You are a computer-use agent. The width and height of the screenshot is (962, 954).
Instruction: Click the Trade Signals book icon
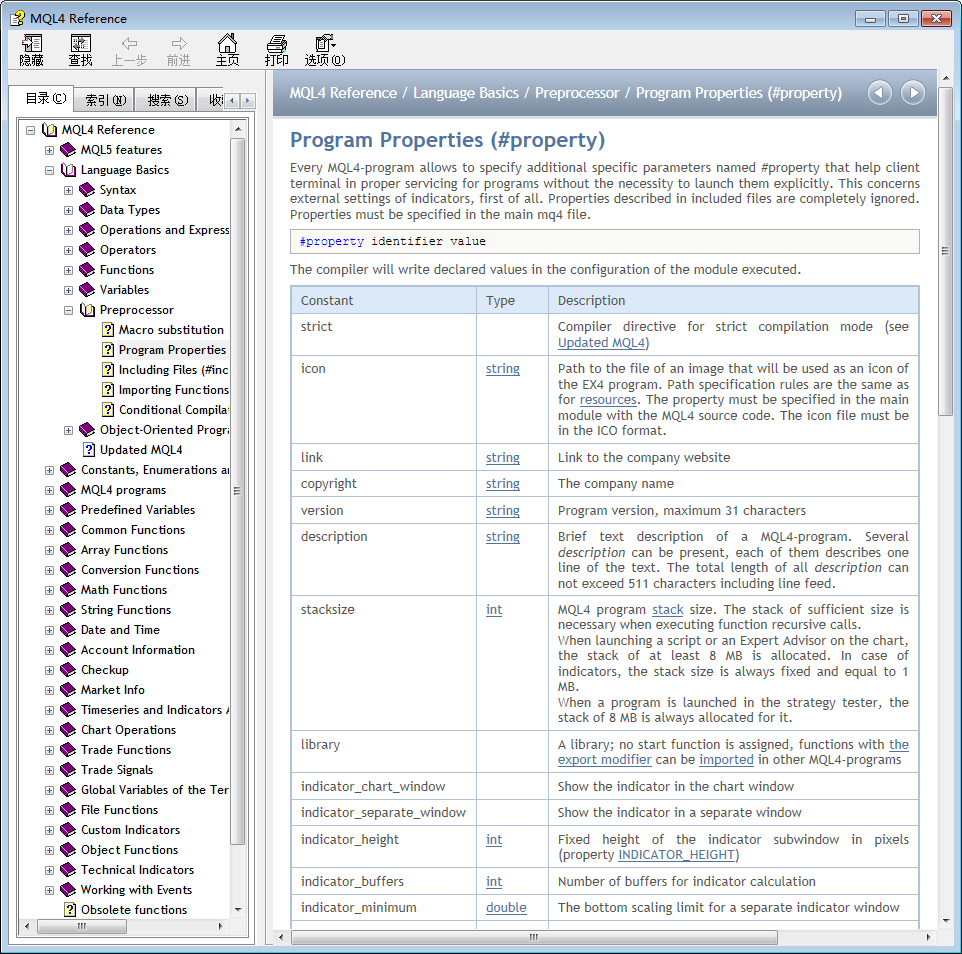tap(68, 770)
